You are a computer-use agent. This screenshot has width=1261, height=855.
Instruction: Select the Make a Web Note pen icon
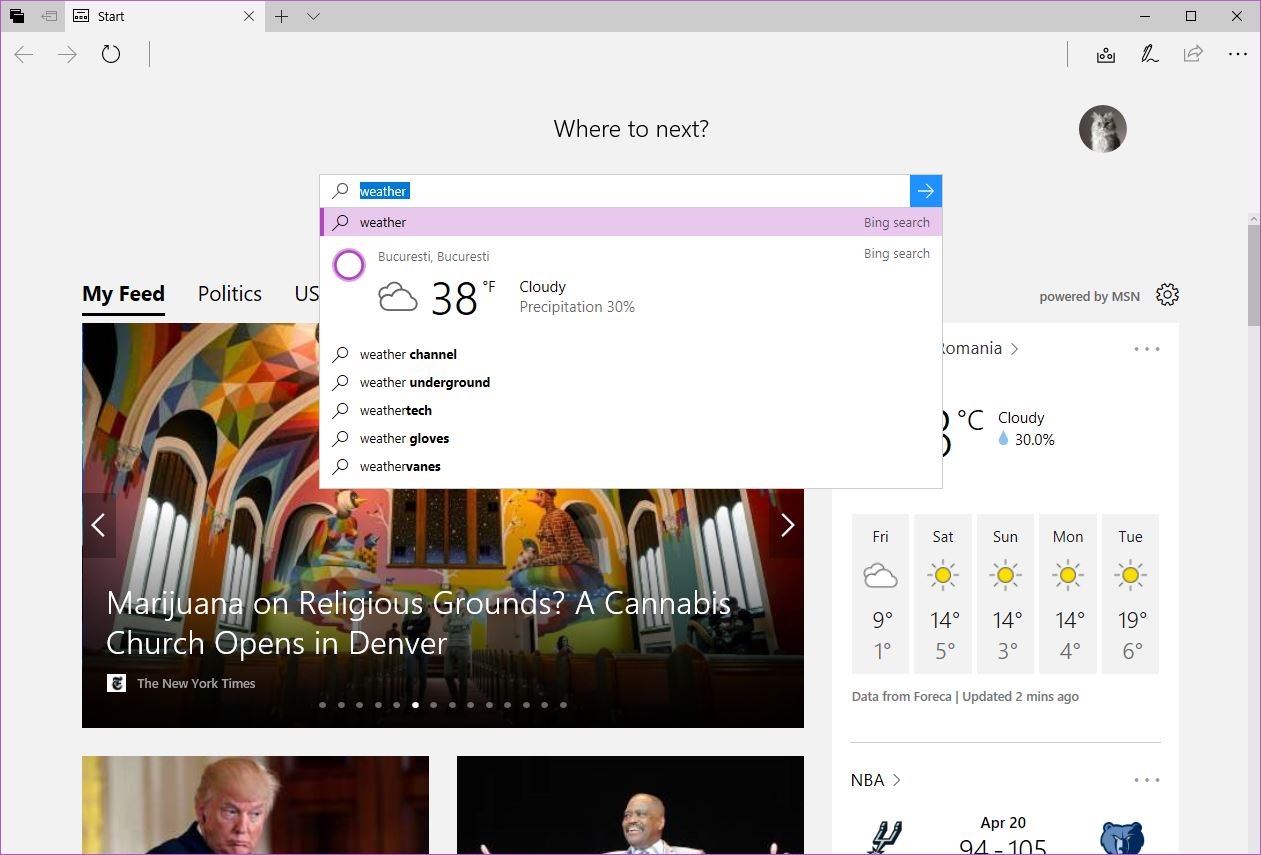1149,55
